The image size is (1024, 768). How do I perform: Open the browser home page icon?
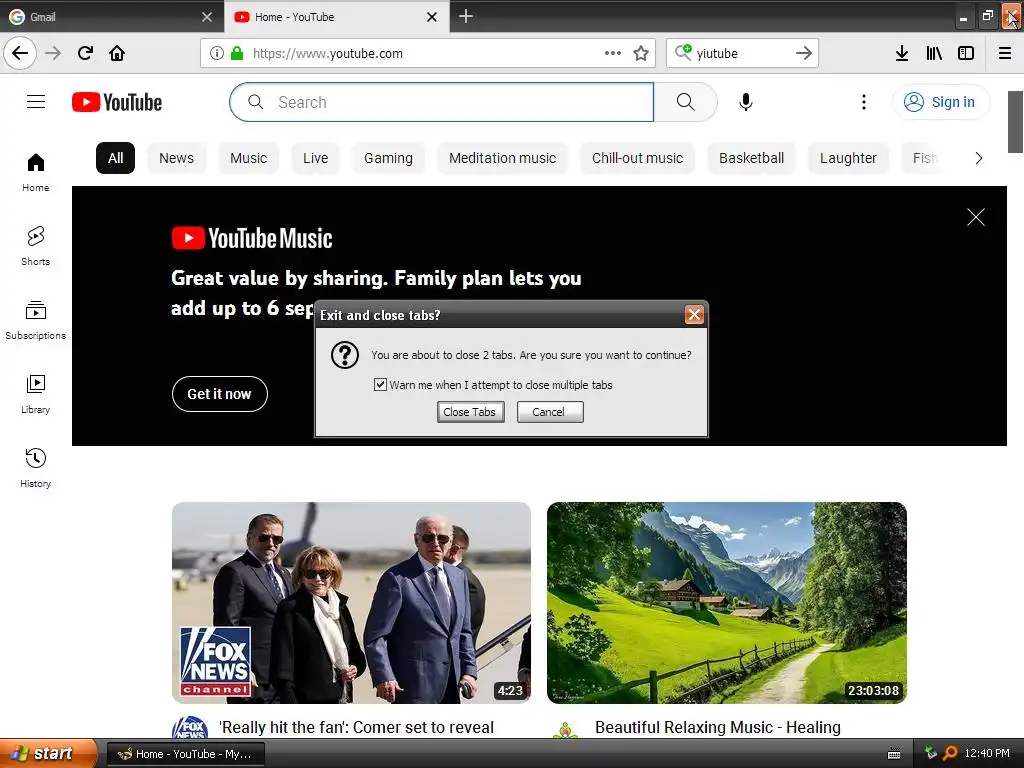[117, 53]
